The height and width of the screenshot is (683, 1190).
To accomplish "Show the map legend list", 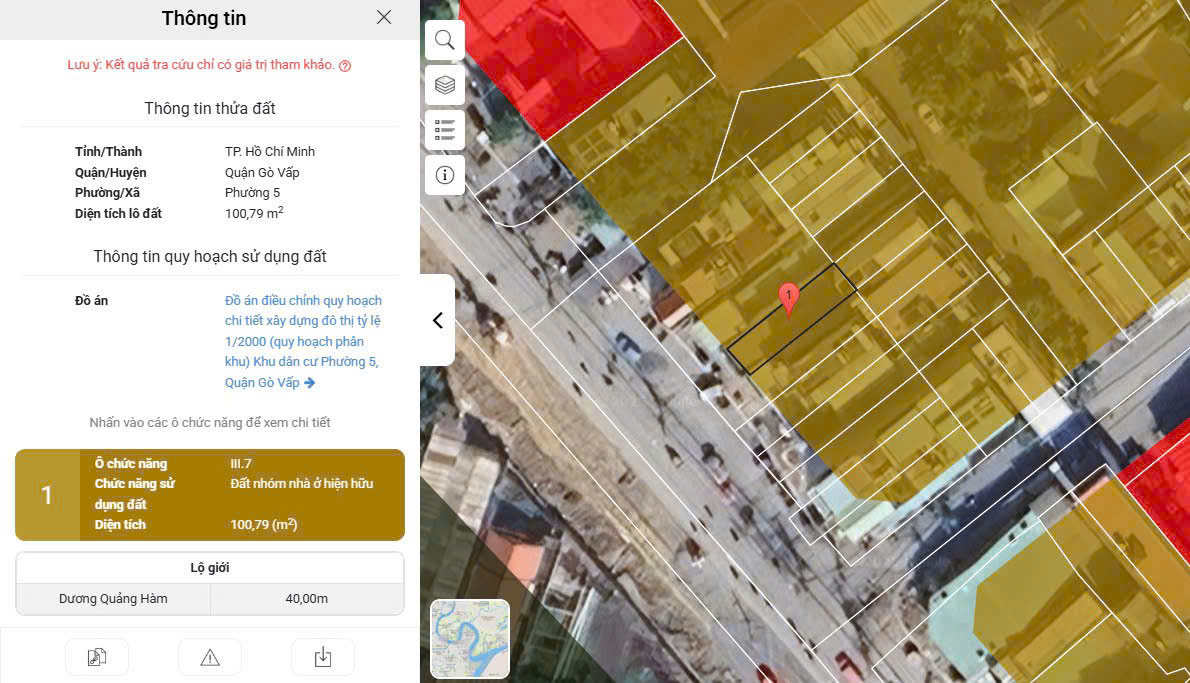I will tap(444, 130).
